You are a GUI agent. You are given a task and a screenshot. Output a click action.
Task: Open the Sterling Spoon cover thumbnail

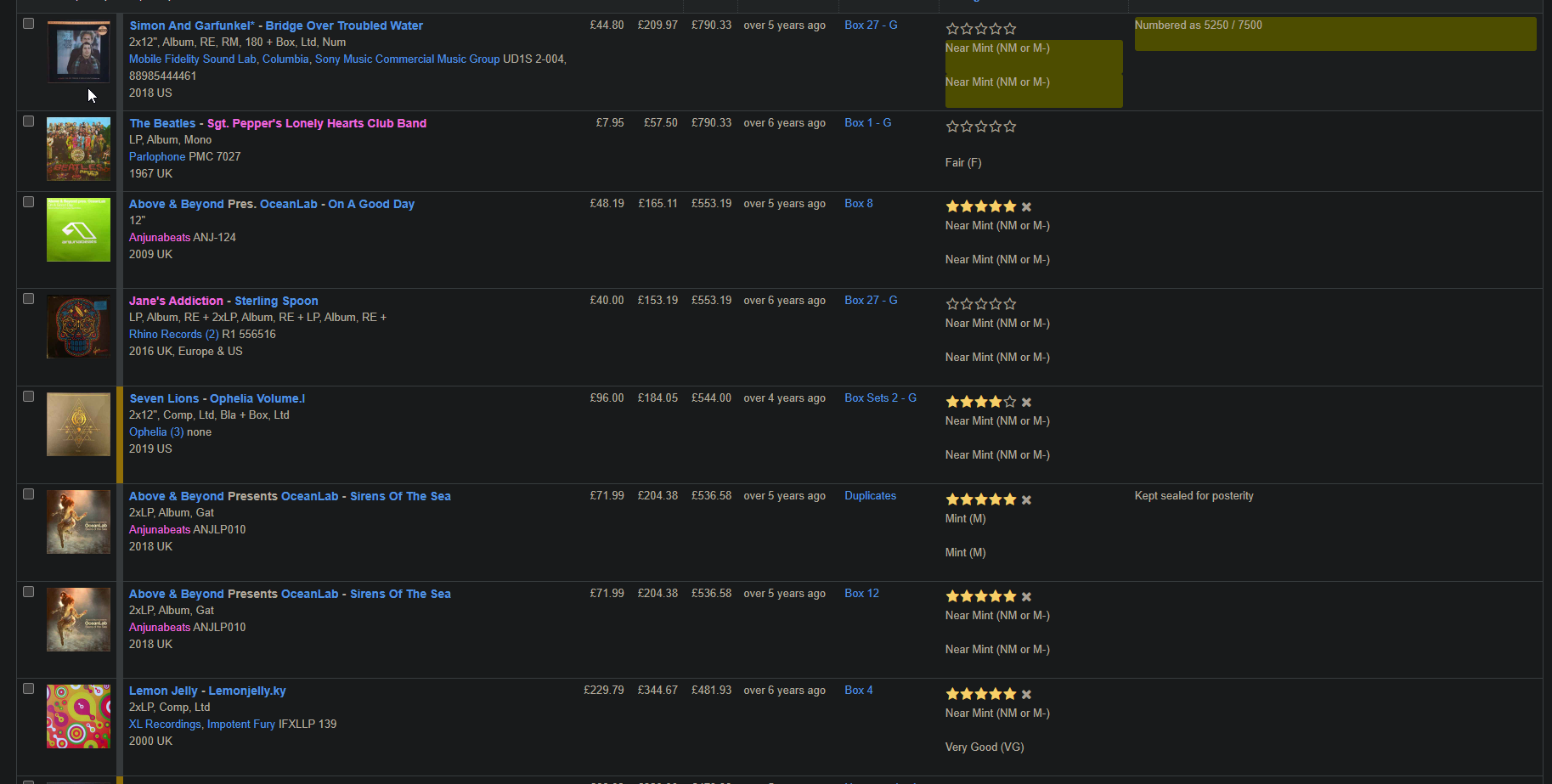pos(78,326)
